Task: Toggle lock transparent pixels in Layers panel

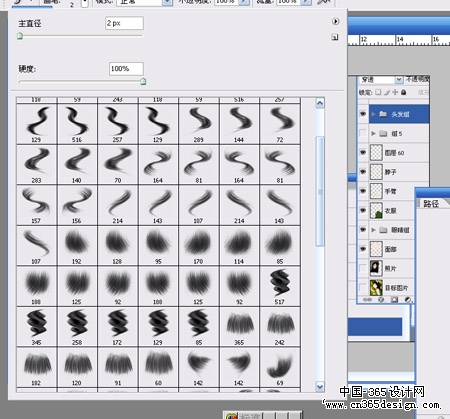Action: click(378, 92)
